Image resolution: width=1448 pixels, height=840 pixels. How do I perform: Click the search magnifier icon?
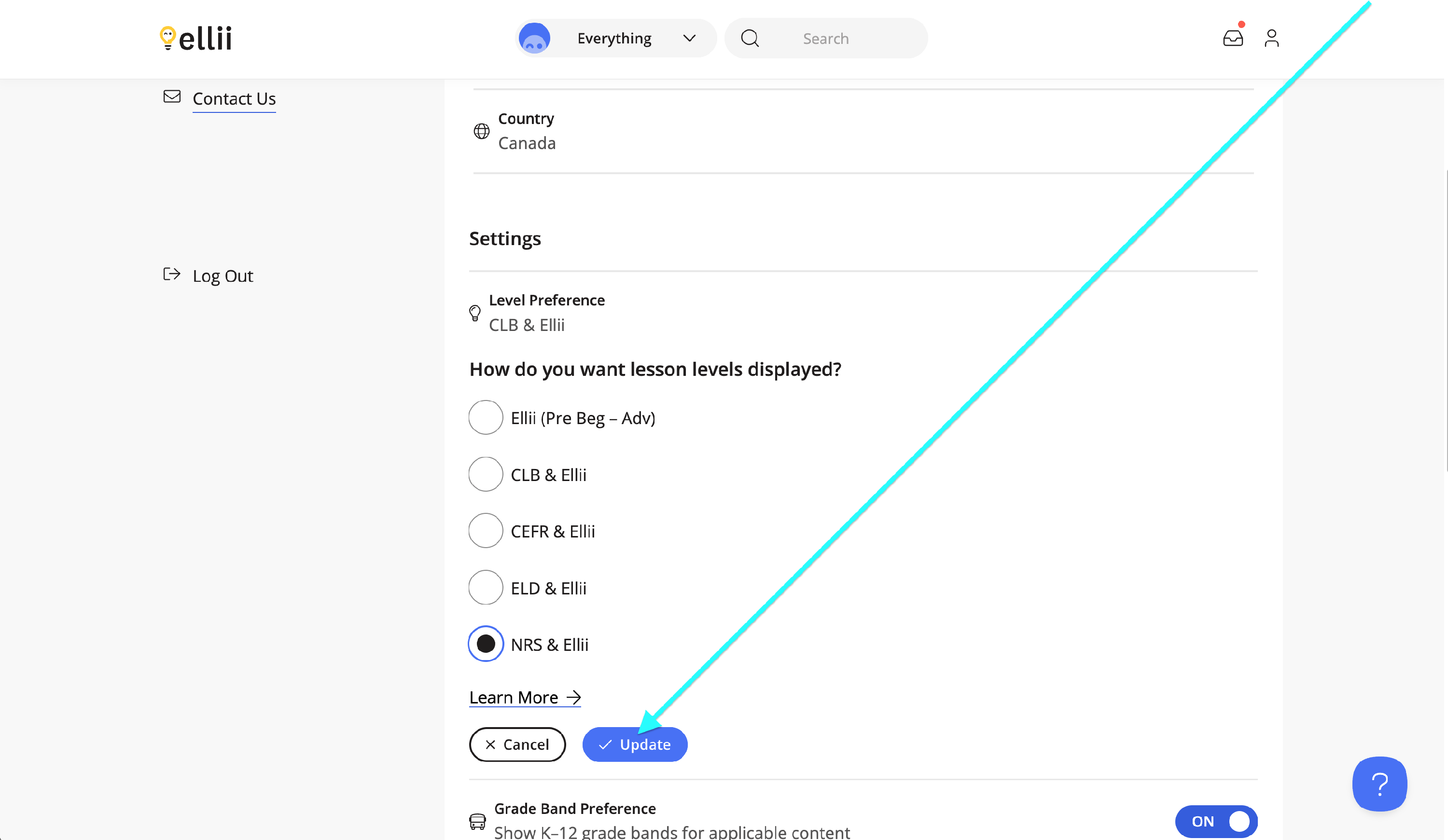(749, 39)
